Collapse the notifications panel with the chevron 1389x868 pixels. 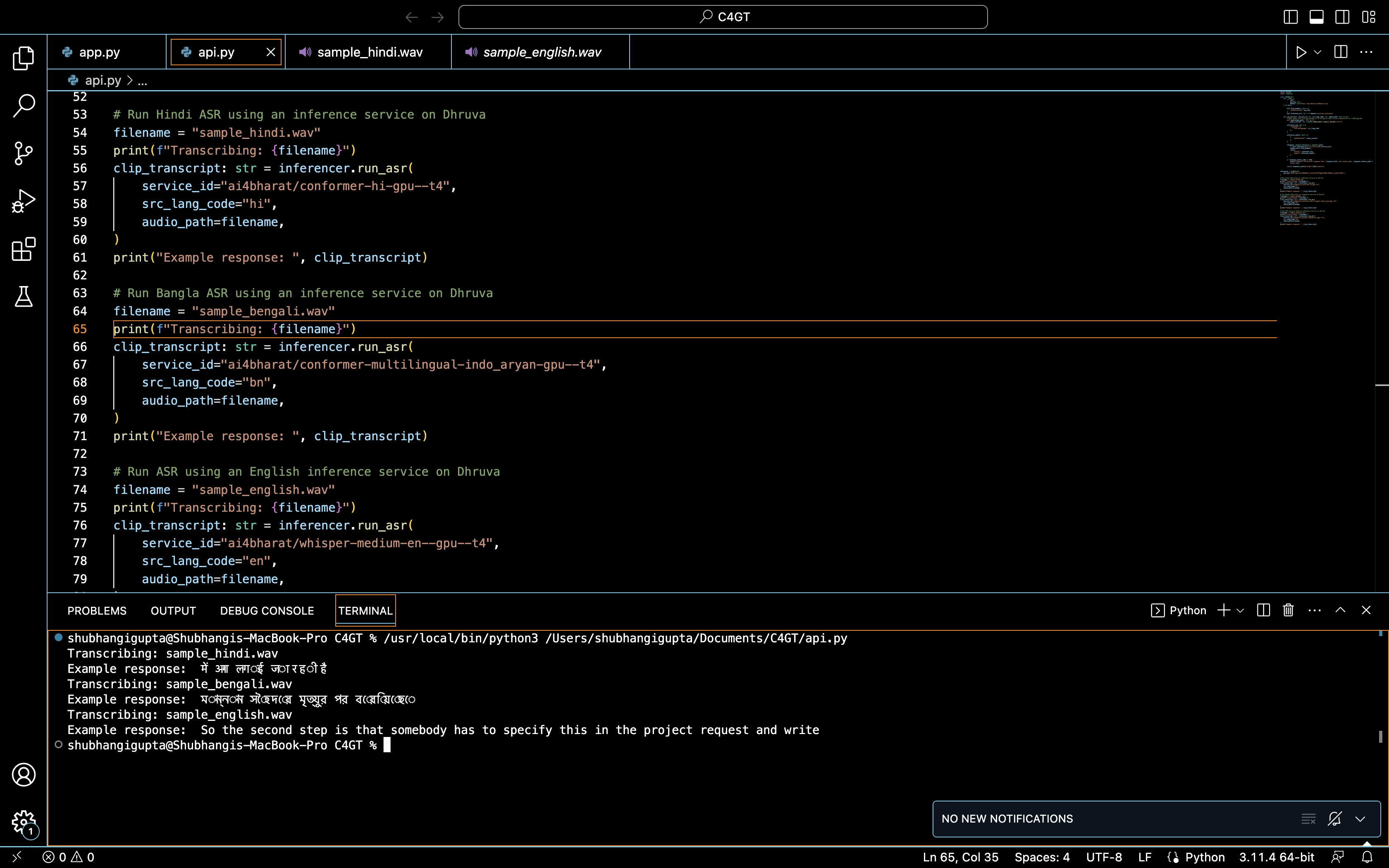(1360, 819)
